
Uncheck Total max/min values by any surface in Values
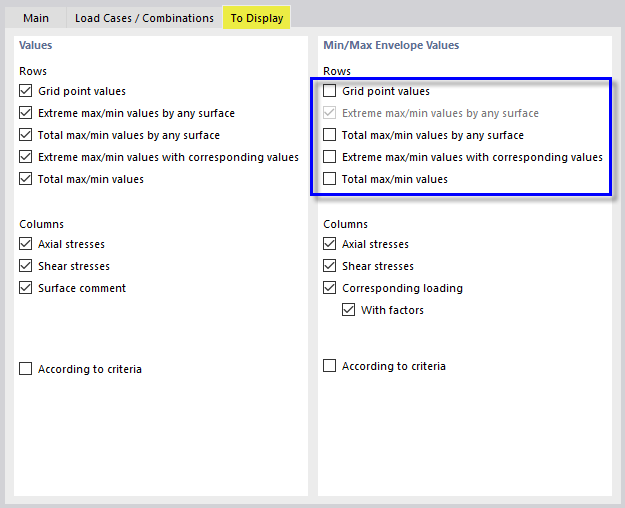point(26,135)
